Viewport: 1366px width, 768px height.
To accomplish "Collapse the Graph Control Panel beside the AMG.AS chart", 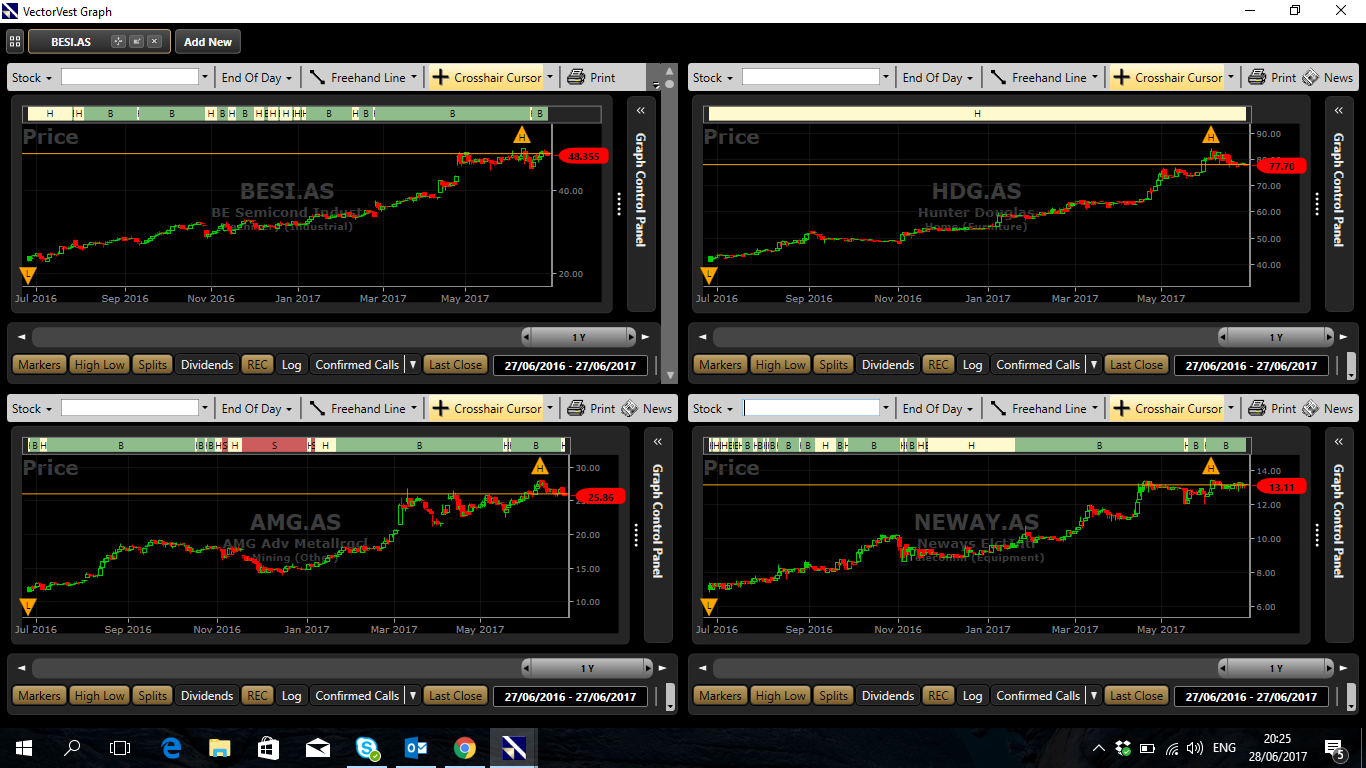I will pyautogui.click(x=657, y=441).
